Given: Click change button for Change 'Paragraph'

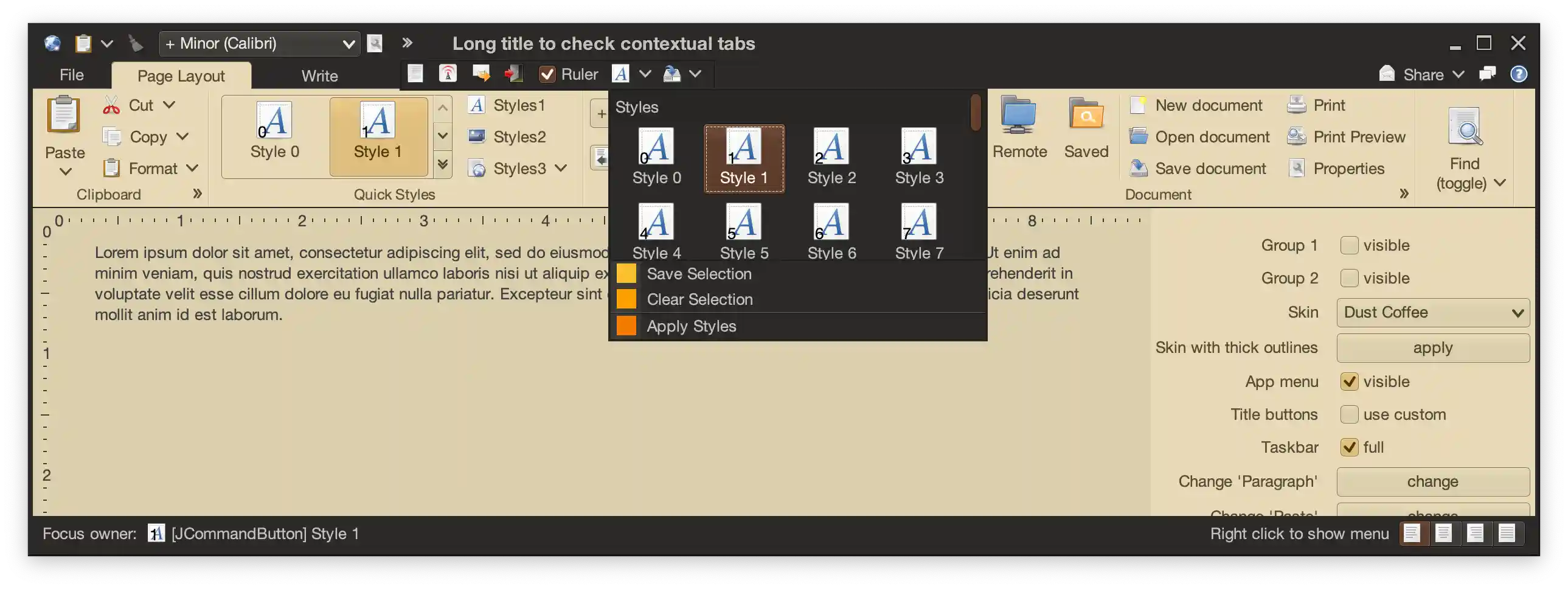Looking at the screenshot, I should (x=1432, y=482).
